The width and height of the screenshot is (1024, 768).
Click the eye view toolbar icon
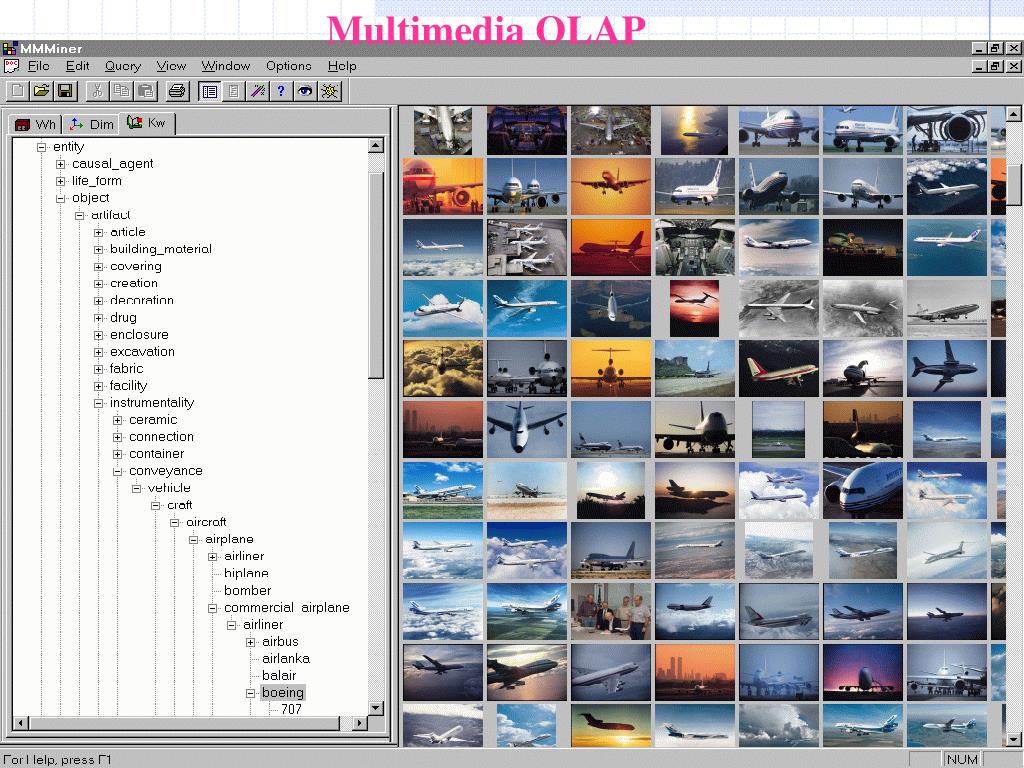pyautogui.click(x=305, y=91)
